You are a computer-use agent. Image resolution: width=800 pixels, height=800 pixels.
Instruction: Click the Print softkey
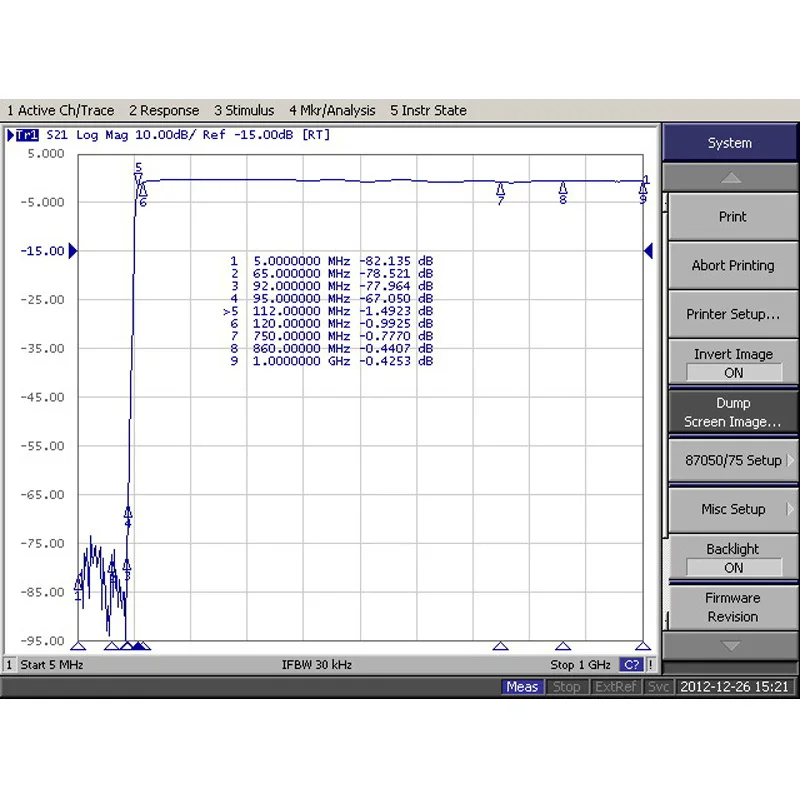click(733, 217)
